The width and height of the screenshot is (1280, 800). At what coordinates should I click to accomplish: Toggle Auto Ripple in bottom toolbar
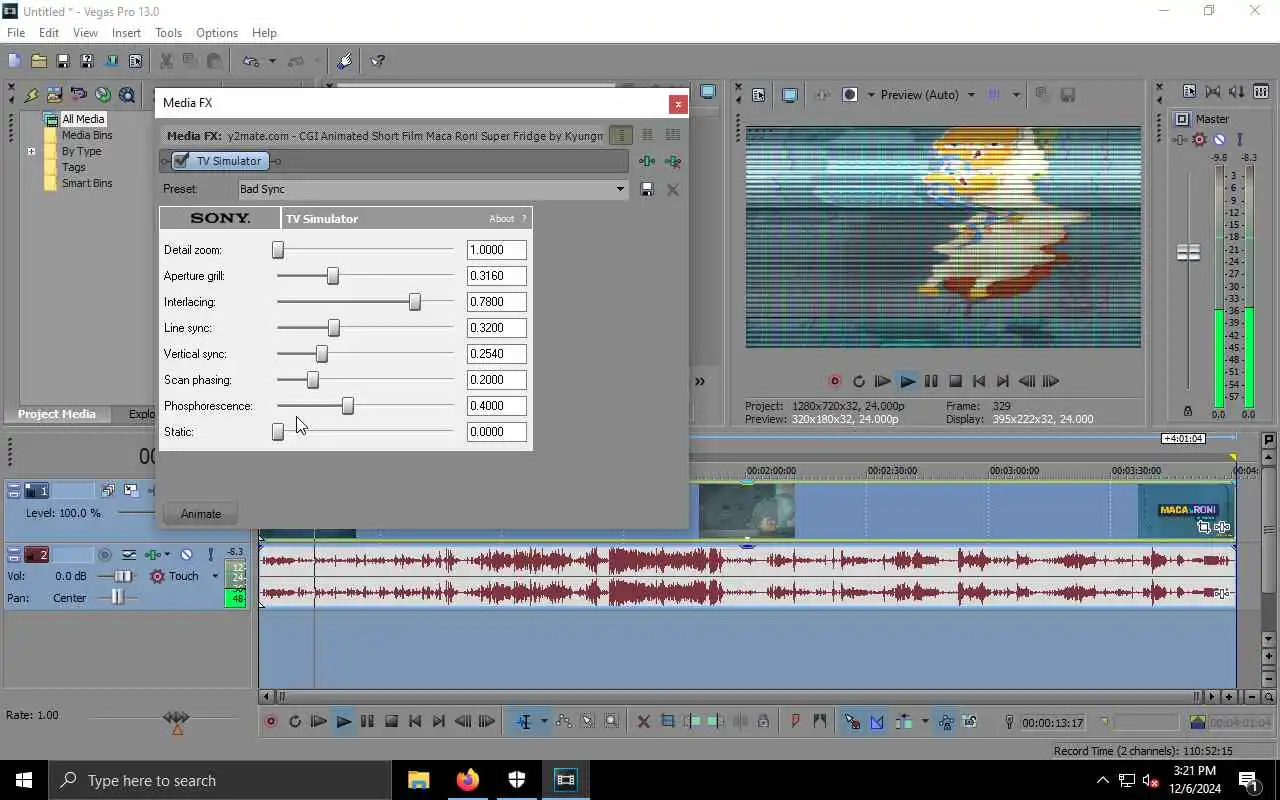click(904, 721)
